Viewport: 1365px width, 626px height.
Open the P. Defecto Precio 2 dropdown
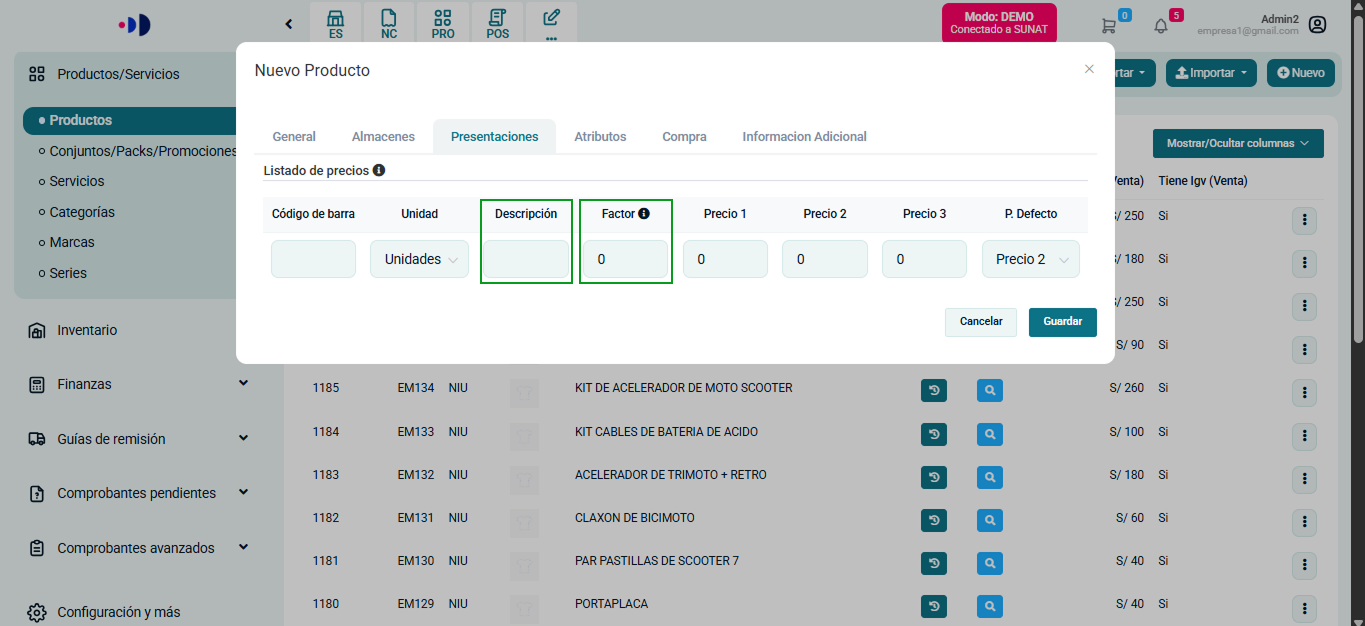click(1030, 259)
